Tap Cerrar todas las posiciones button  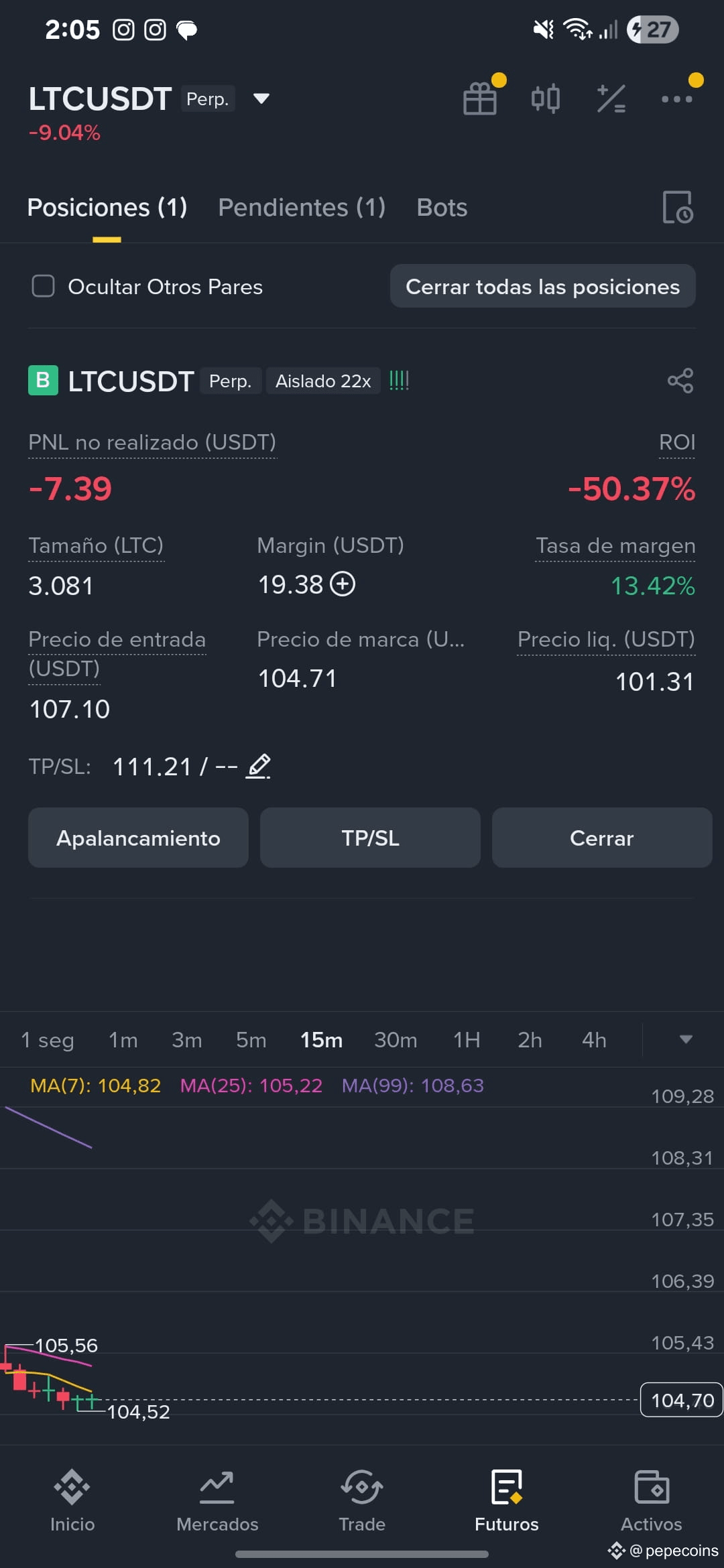[542, 286]
